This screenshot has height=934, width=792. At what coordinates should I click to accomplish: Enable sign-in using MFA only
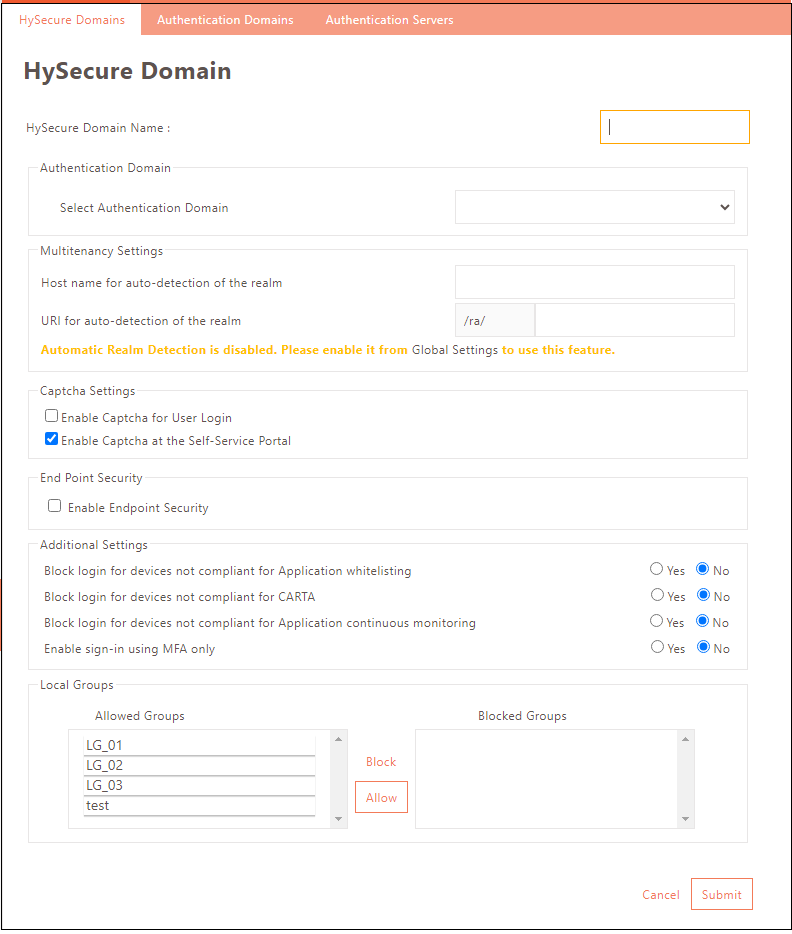tap(656, 647)
